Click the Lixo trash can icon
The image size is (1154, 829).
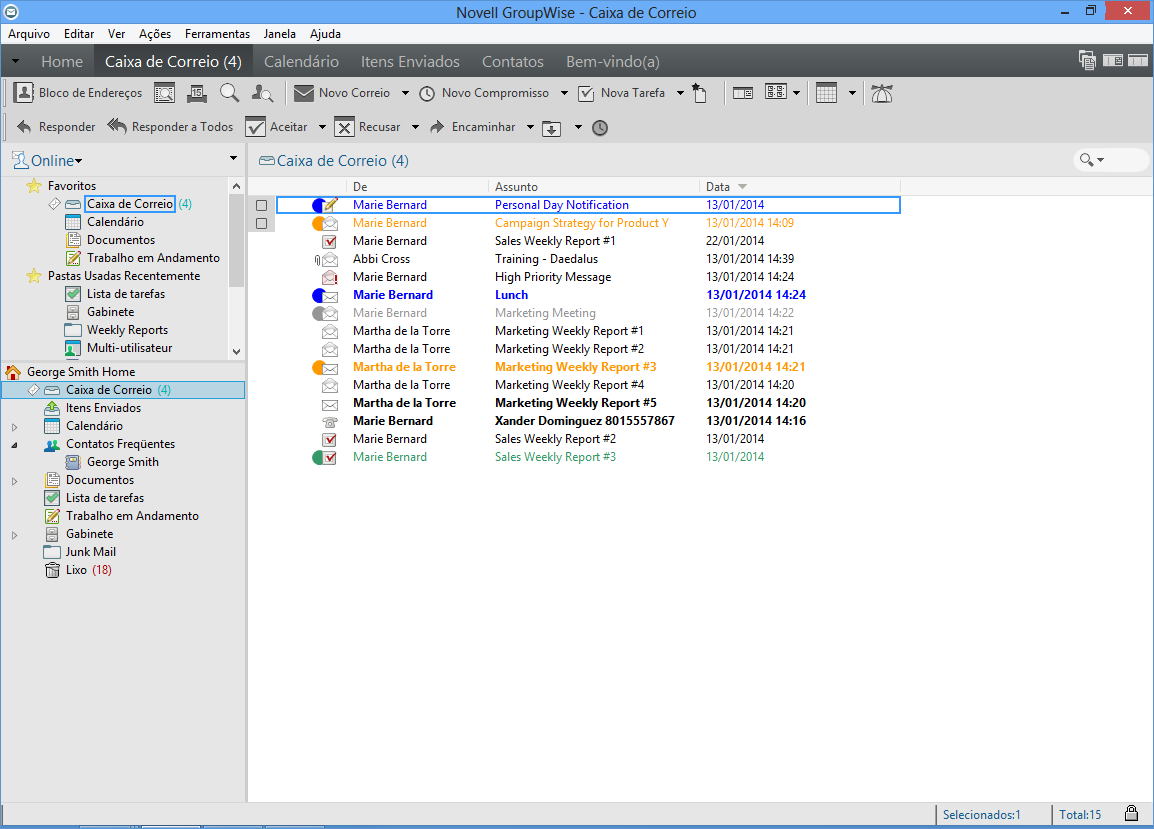(x=52, y=570)
